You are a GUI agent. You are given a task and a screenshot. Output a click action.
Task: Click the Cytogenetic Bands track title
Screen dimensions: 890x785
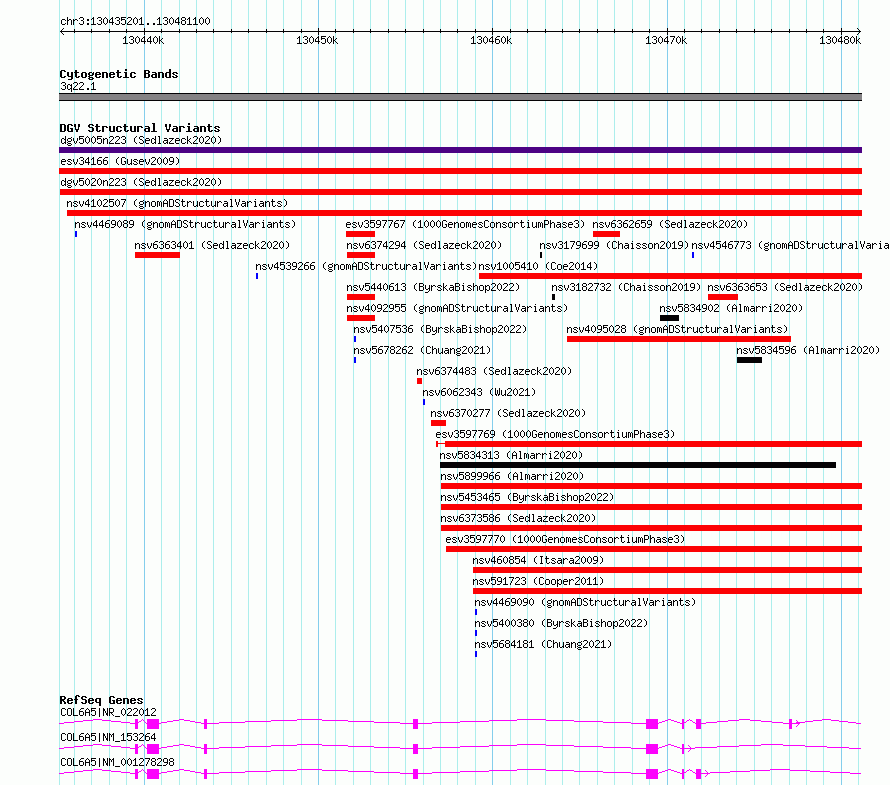tap(119, 74)
